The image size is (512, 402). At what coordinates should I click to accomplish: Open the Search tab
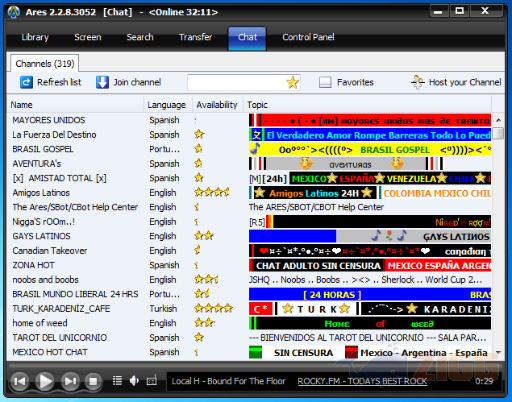pyautogui.click(x=140, y=37)
